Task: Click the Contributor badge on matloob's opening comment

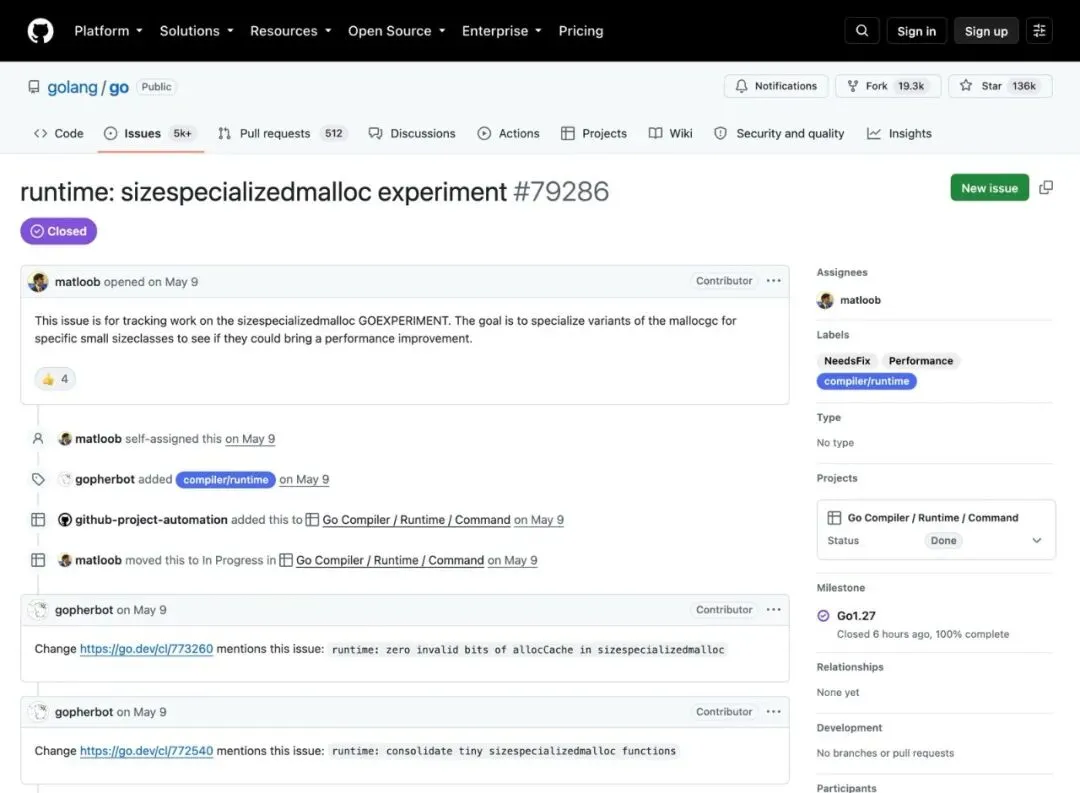Action: pos(724,281)
